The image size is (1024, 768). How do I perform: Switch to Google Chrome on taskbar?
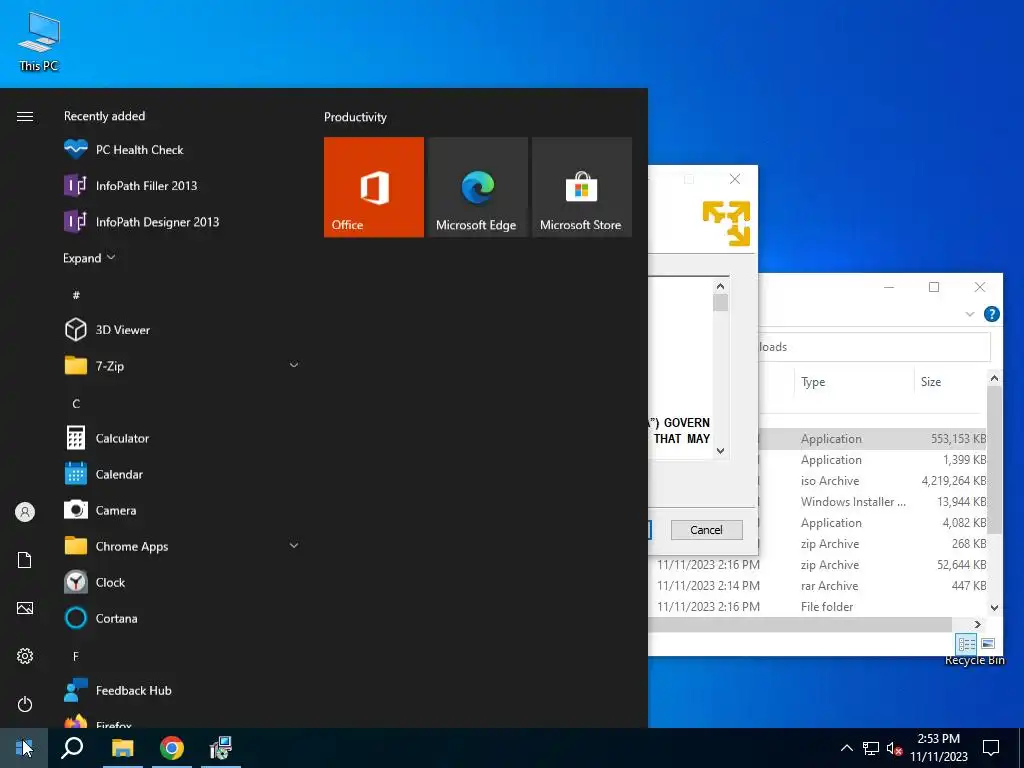coord(172,748)
